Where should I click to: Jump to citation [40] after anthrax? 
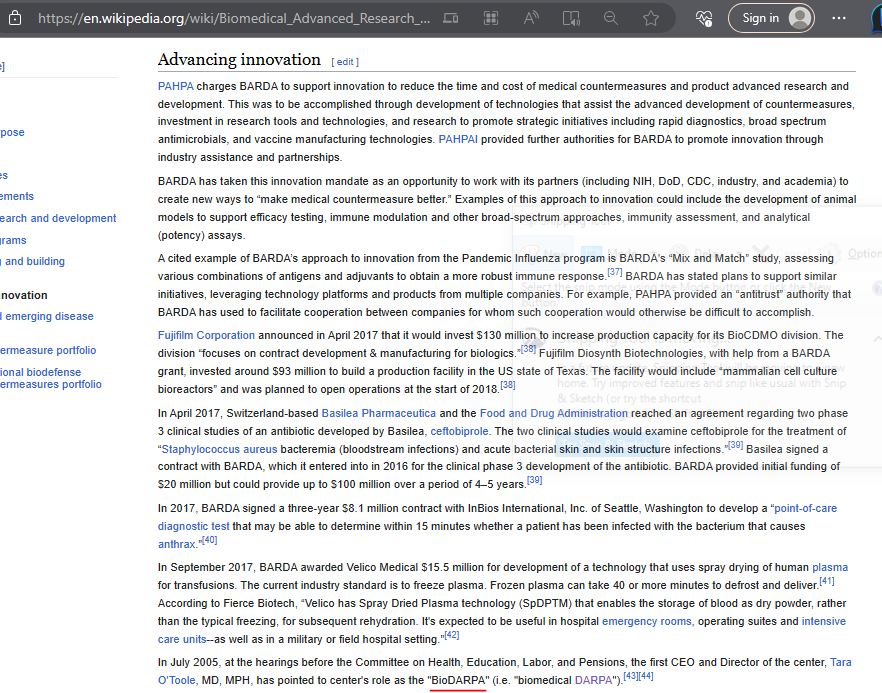pyautogui.click(x=209, y=541)
